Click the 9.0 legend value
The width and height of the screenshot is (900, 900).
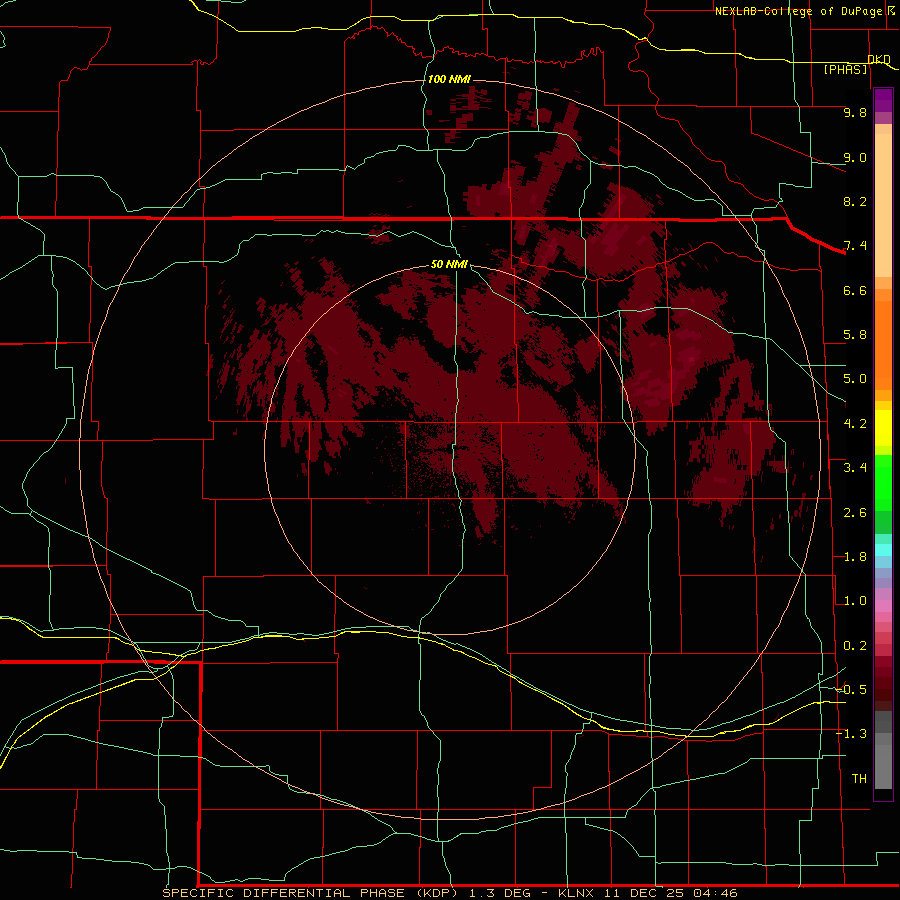[855, 157]
